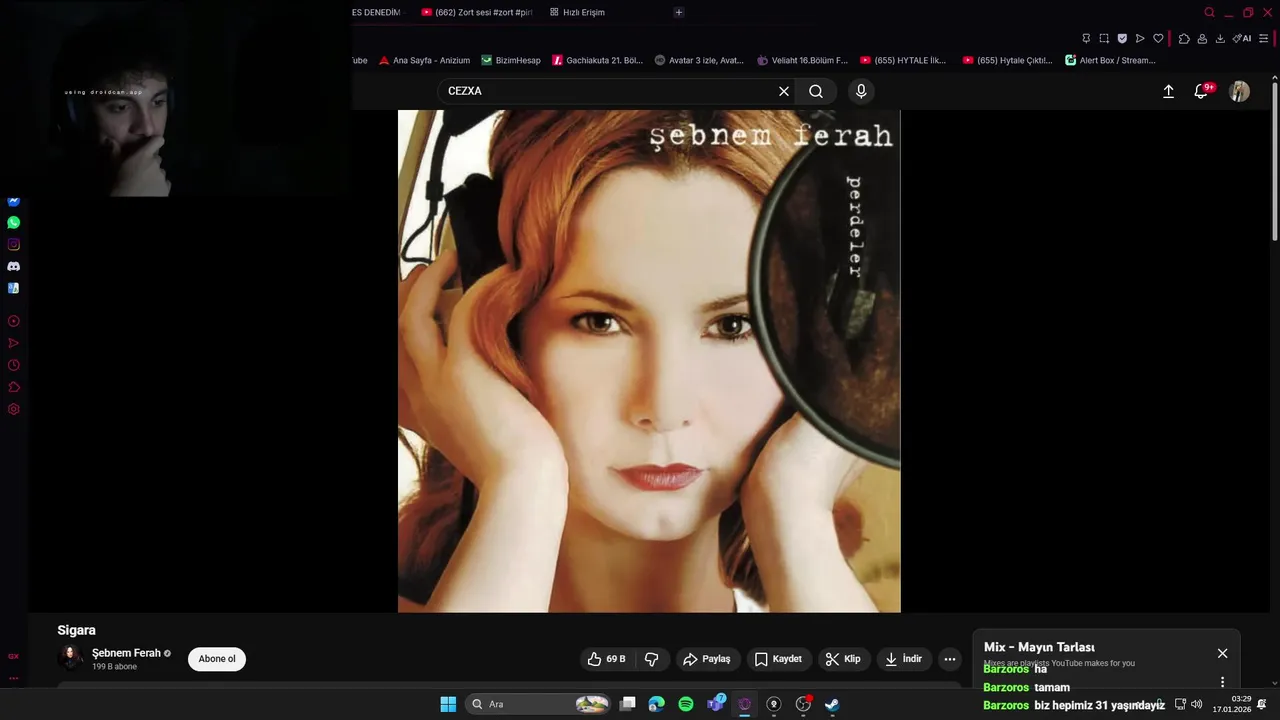
Task: Open Ana Sayfa - Anizium bookmark
Action: point(424,60)
